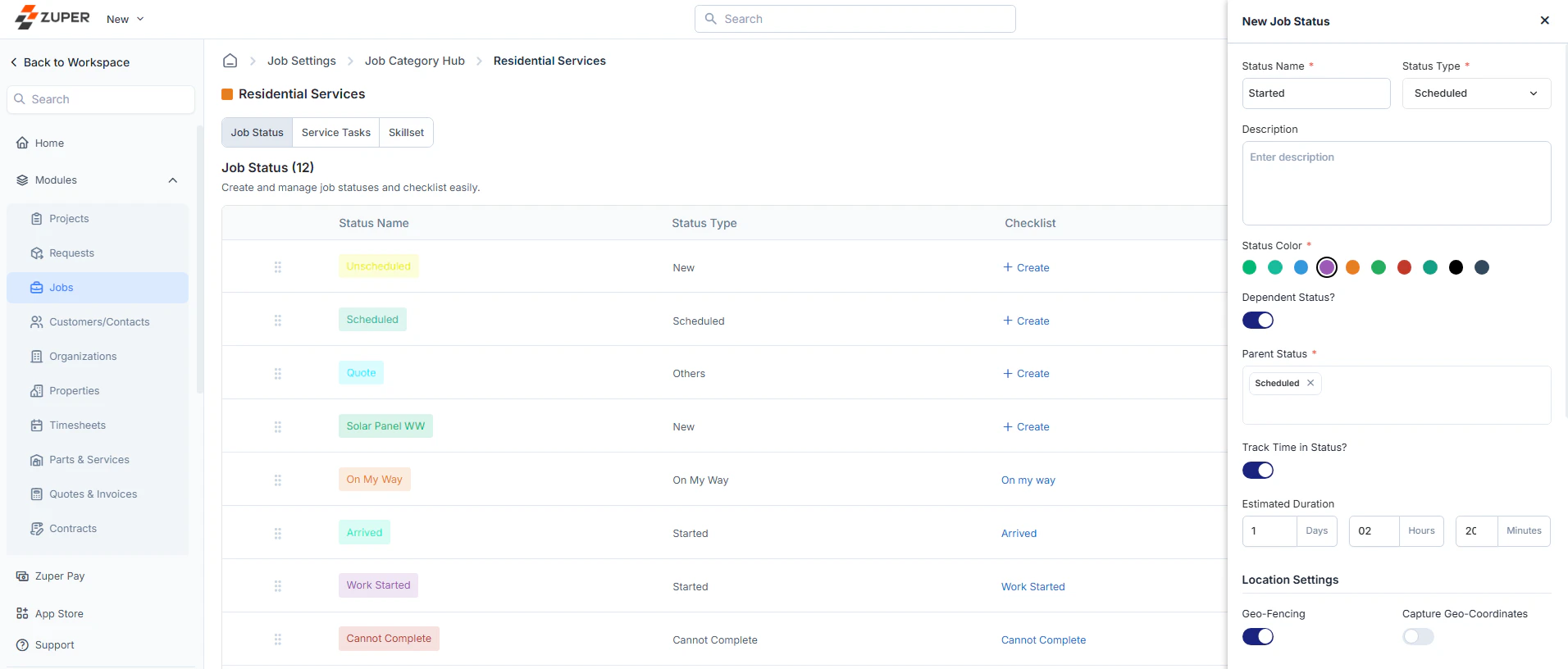The height and width of the screenshot is (669, 1568).
Task: Click the sidebar Search field
Action: point(101,99)
